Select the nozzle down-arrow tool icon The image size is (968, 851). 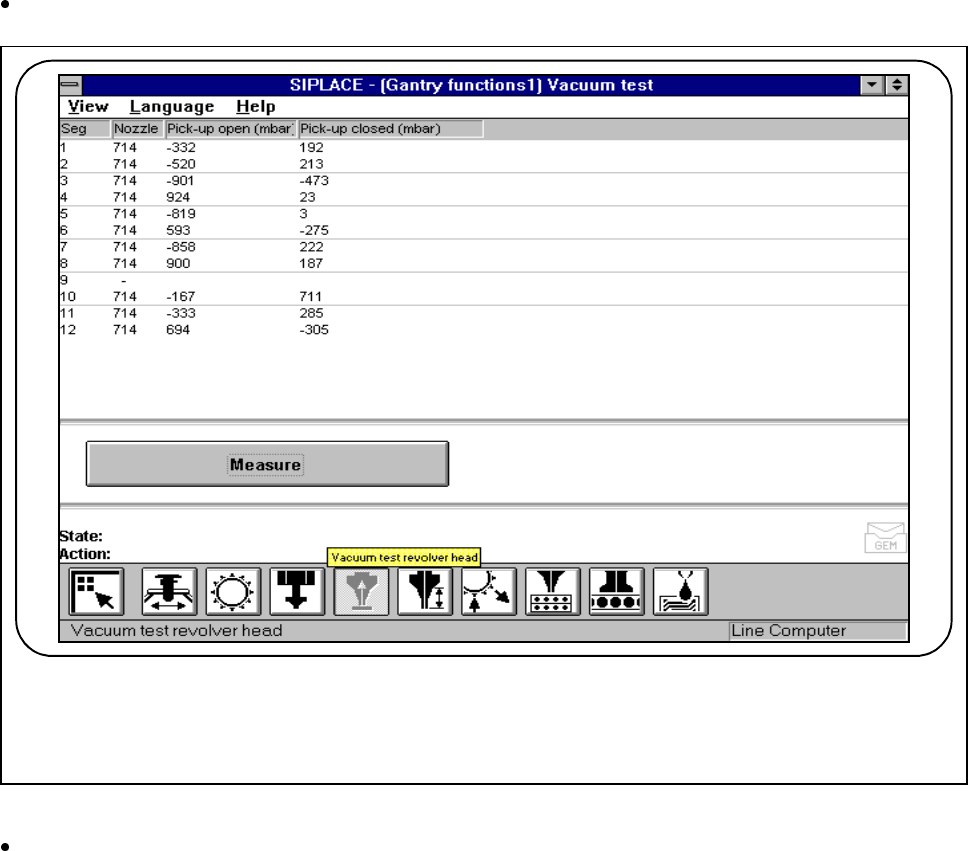[297, 592]
